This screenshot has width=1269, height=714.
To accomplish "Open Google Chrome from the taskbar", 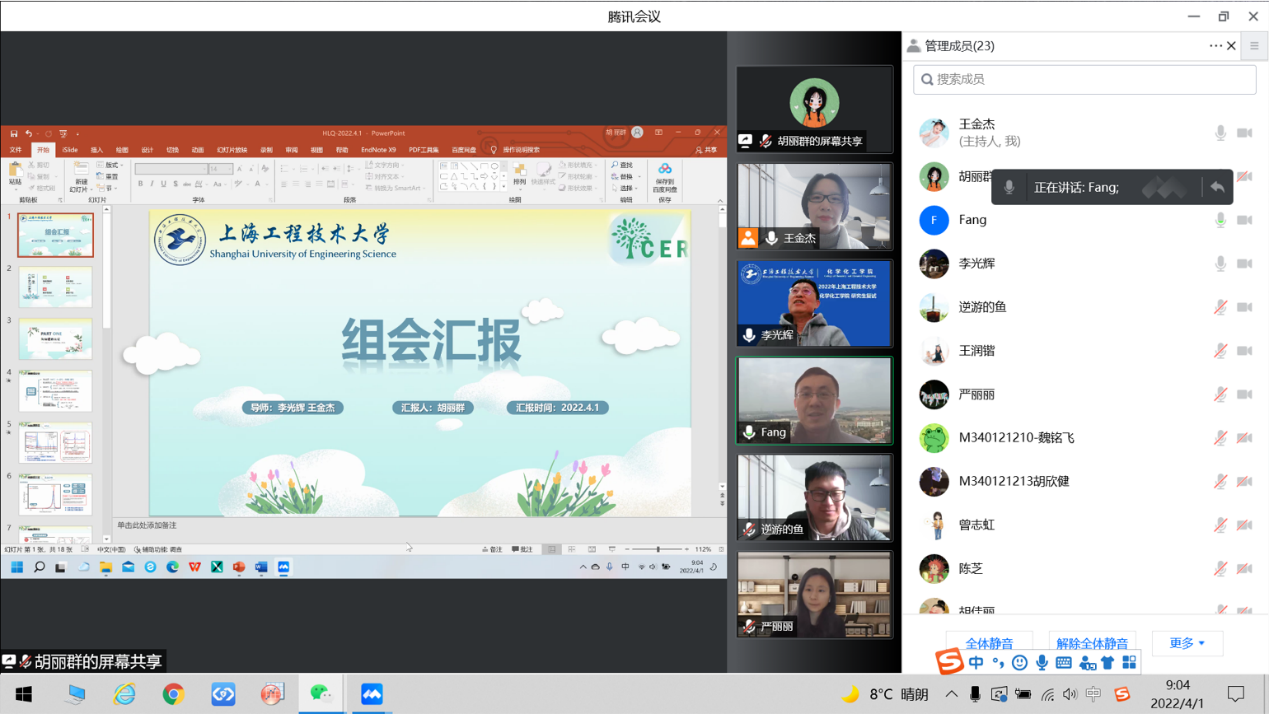I will (173, 694).
